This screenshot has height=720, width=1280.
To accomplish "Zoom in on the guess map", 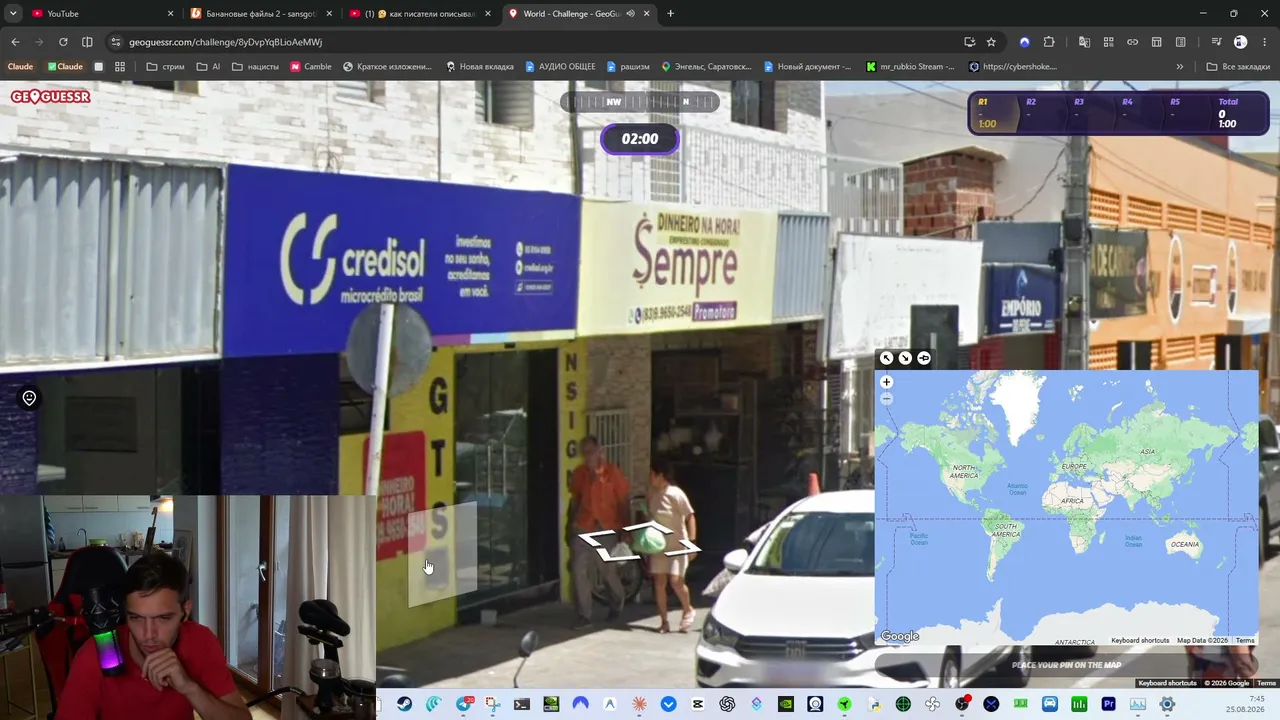I will (x=886, y=382).
